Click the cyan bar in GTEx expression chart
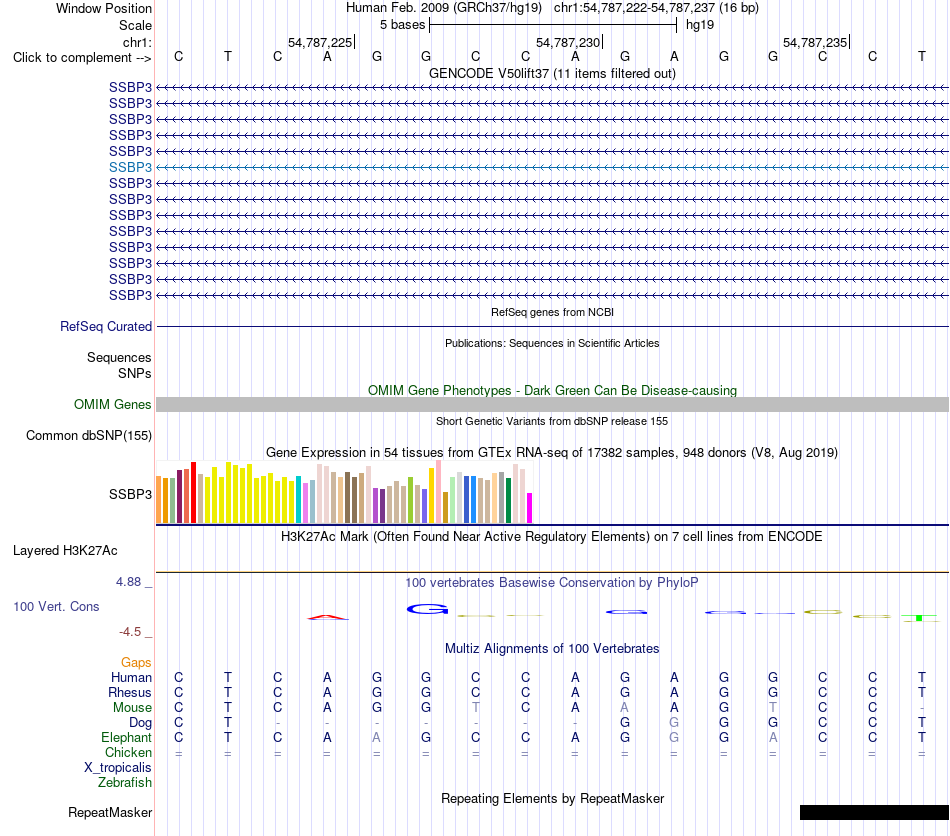 point(298,499)
